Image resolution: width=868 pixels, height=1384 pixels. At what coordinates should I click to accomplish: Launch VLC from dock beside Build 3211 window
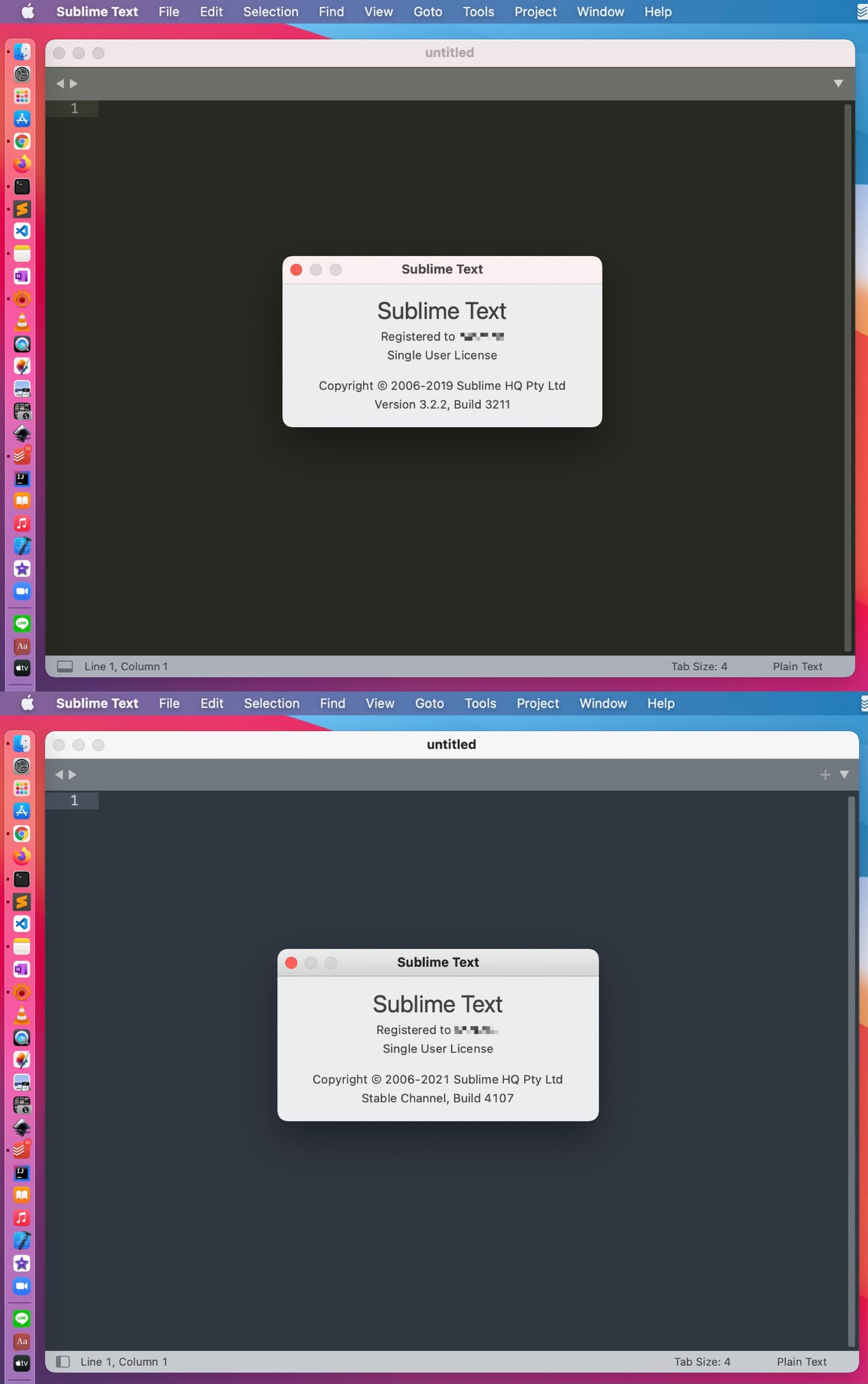point(22,322)
